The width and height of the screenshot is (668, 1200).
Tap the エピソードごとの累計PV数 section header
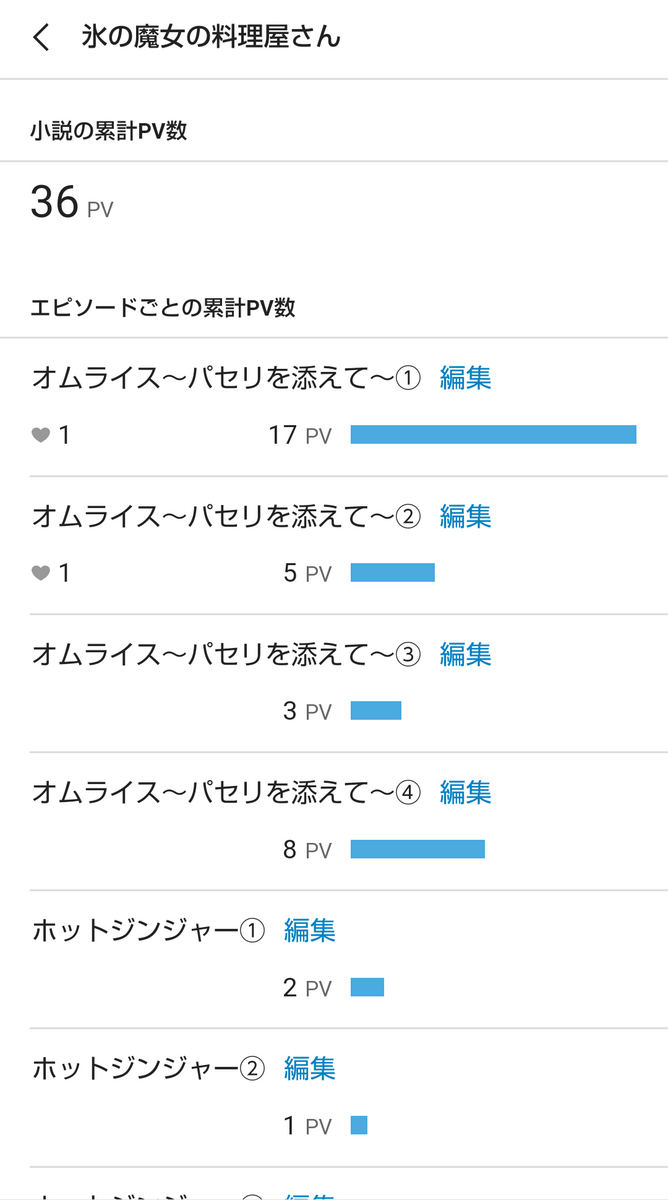click(x=163, y=308)
